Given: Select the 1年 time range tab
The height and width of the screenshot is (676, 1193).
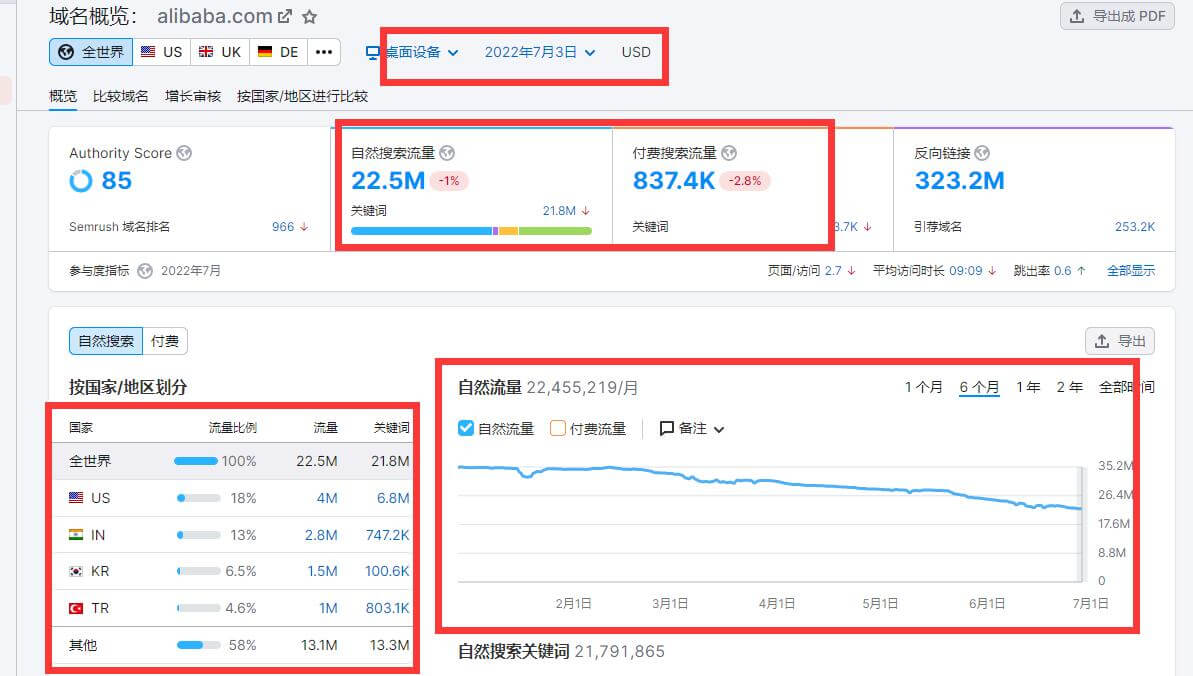Looking at the screenshot, I should pyautogui.click(x=1028, y=387).
